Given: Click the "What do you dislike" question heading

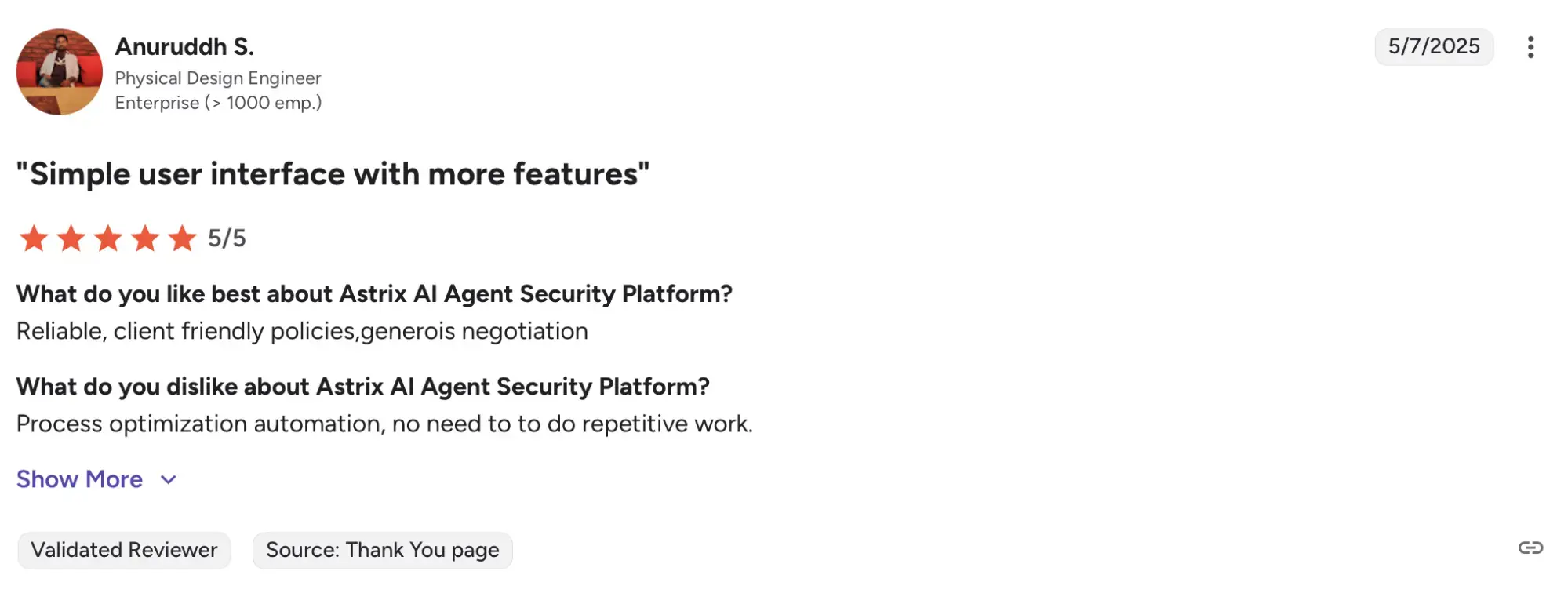Looking at the screenshot, I should pos(362,387).
